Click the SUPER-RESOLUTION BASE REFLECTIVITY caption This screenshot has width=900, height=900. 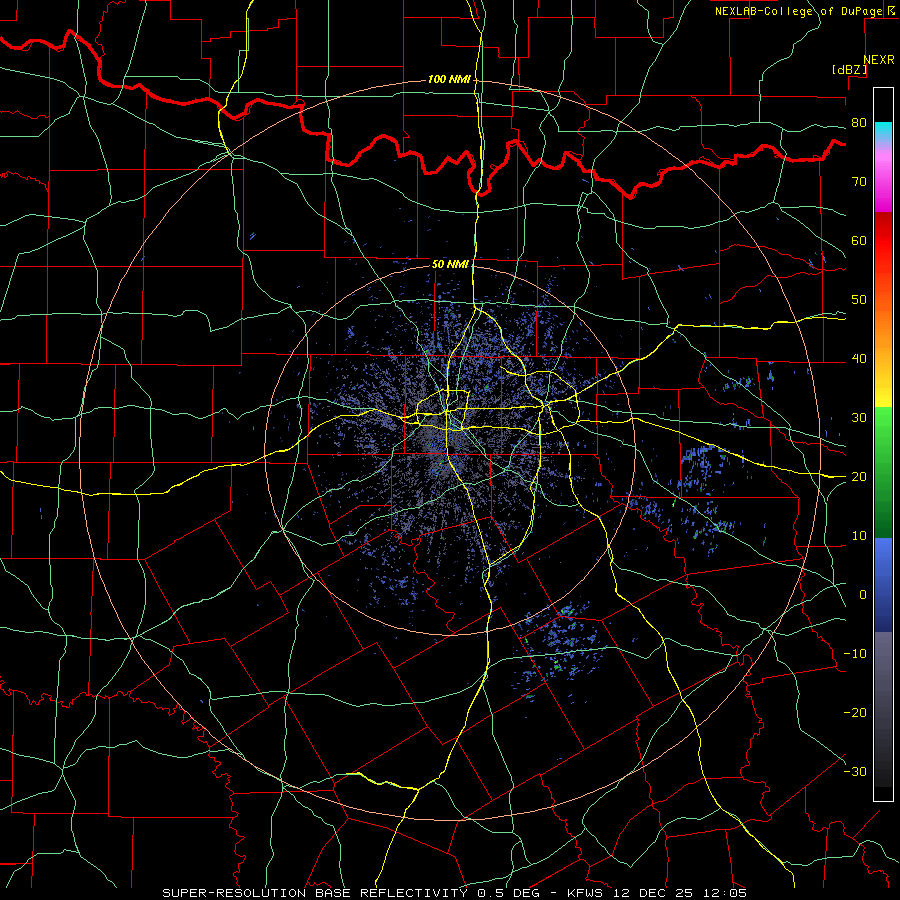(315, 893)
